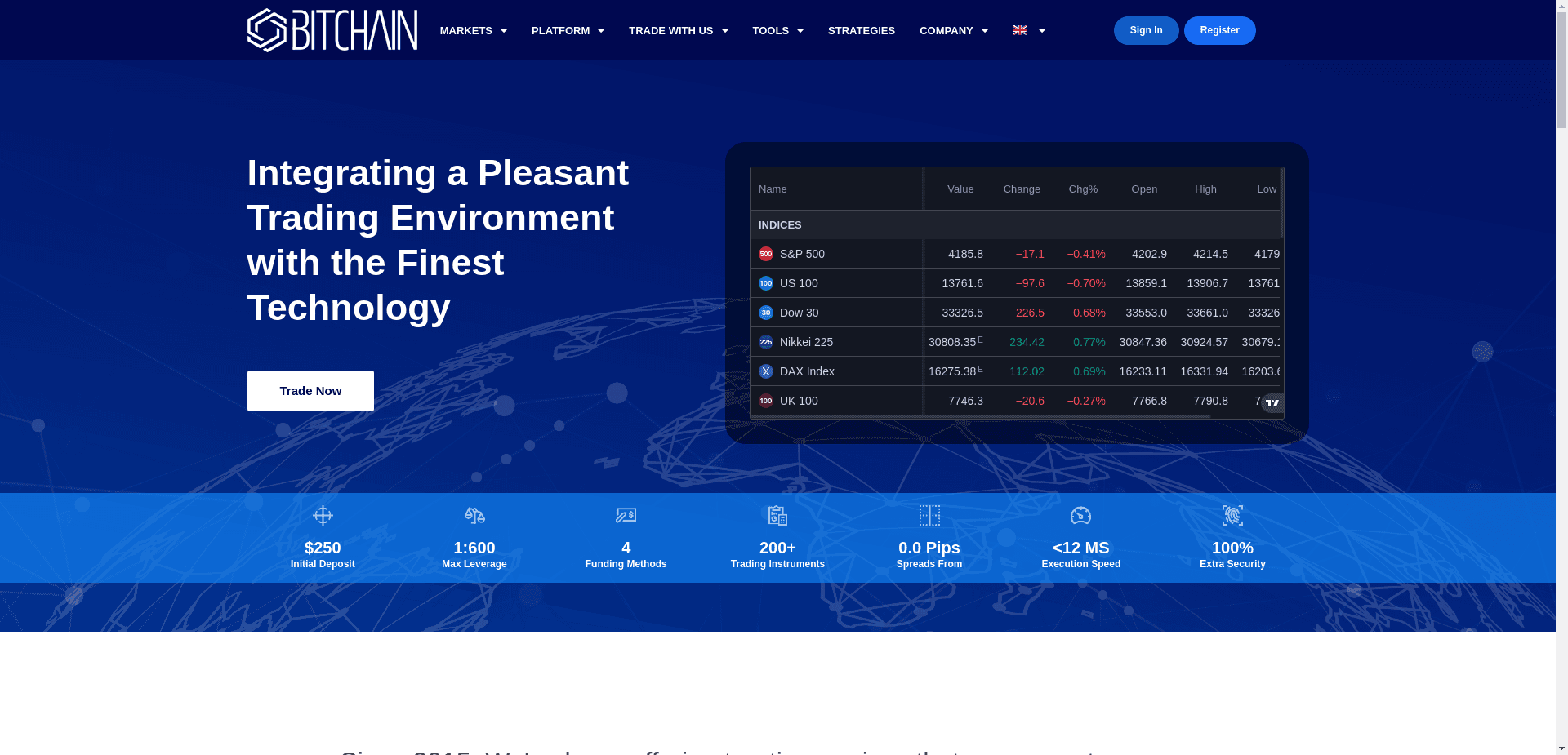Select the DAX Index icon

click(x=765, y=371)
